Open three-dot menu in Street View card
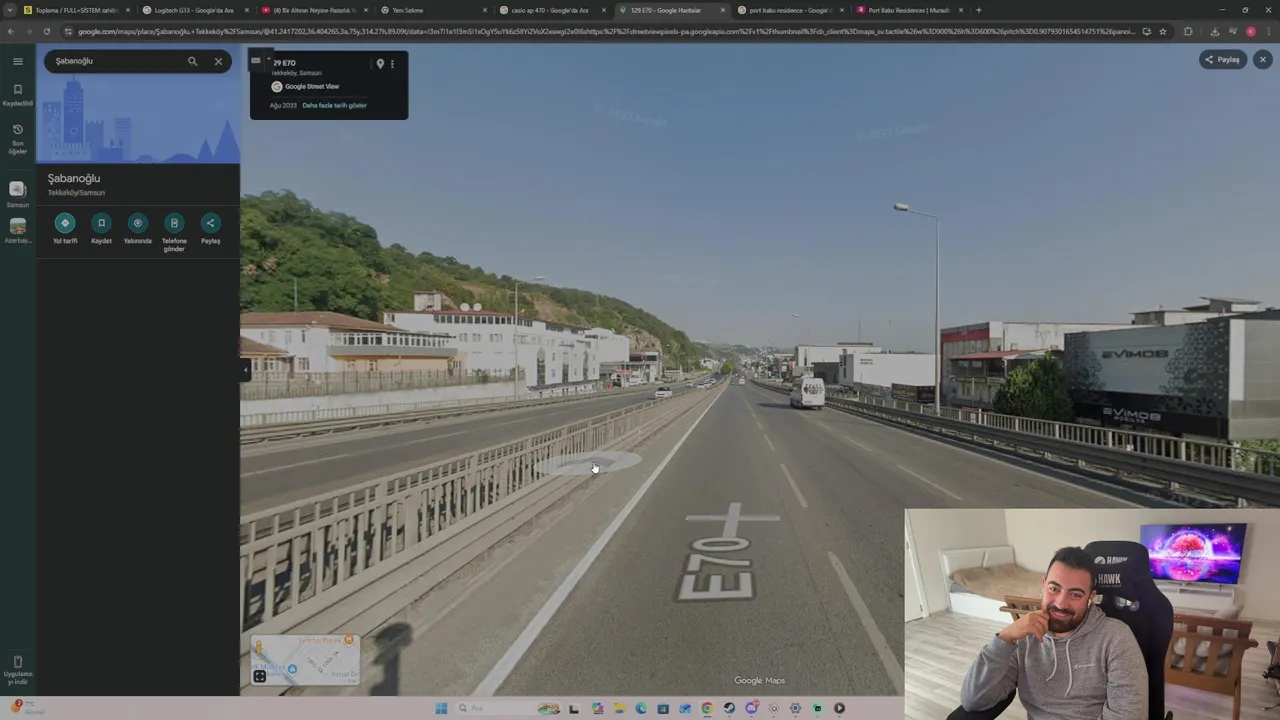 click(x=392, y=64)
